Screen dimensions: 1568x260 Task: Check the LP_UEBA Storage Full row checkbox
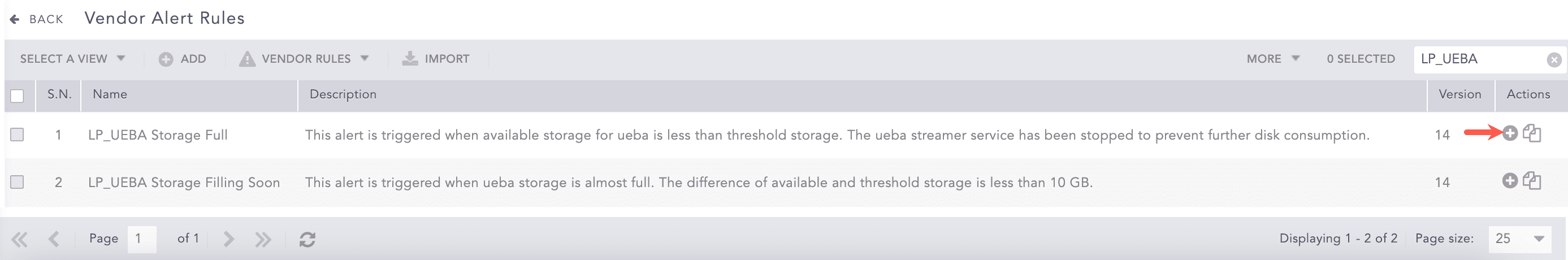17,134
